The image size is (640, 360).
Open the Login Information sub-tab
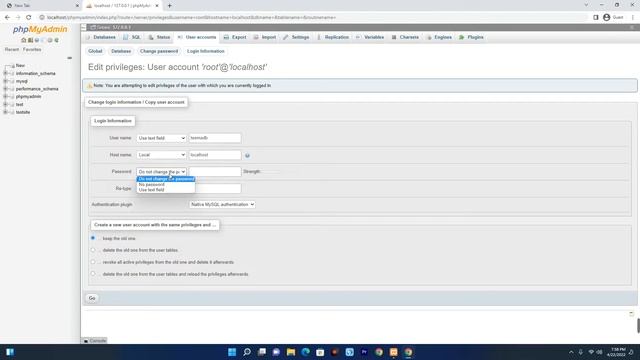point(206,51)
